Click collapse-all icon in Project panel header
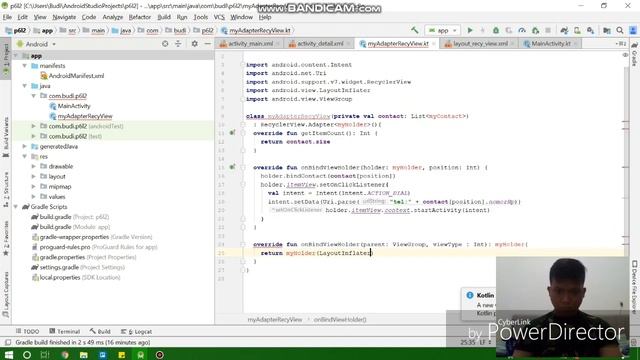The height and width of the screenshot is (360, 640). 178,44
